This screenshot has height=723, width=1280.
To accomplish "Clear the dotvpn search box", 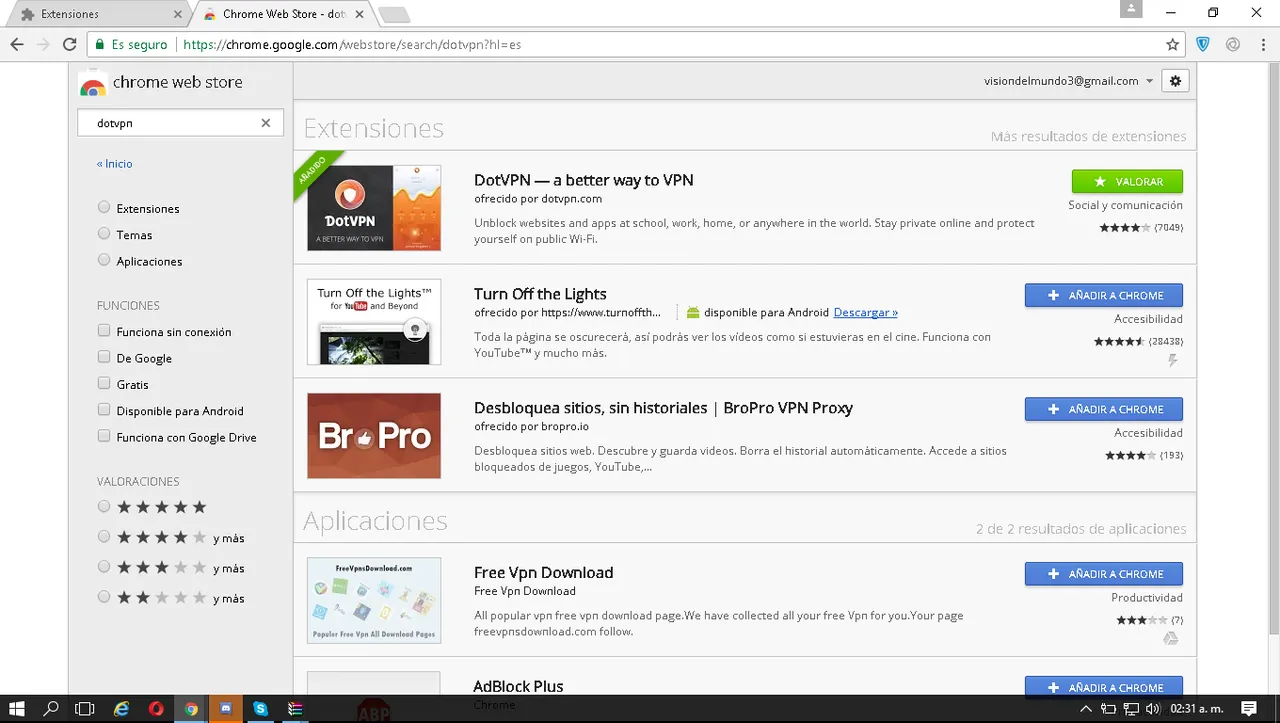I will 266,123.
